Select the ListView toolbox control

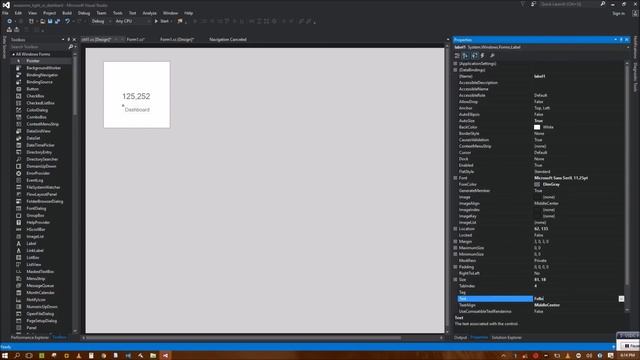click(x=43, y=264)
